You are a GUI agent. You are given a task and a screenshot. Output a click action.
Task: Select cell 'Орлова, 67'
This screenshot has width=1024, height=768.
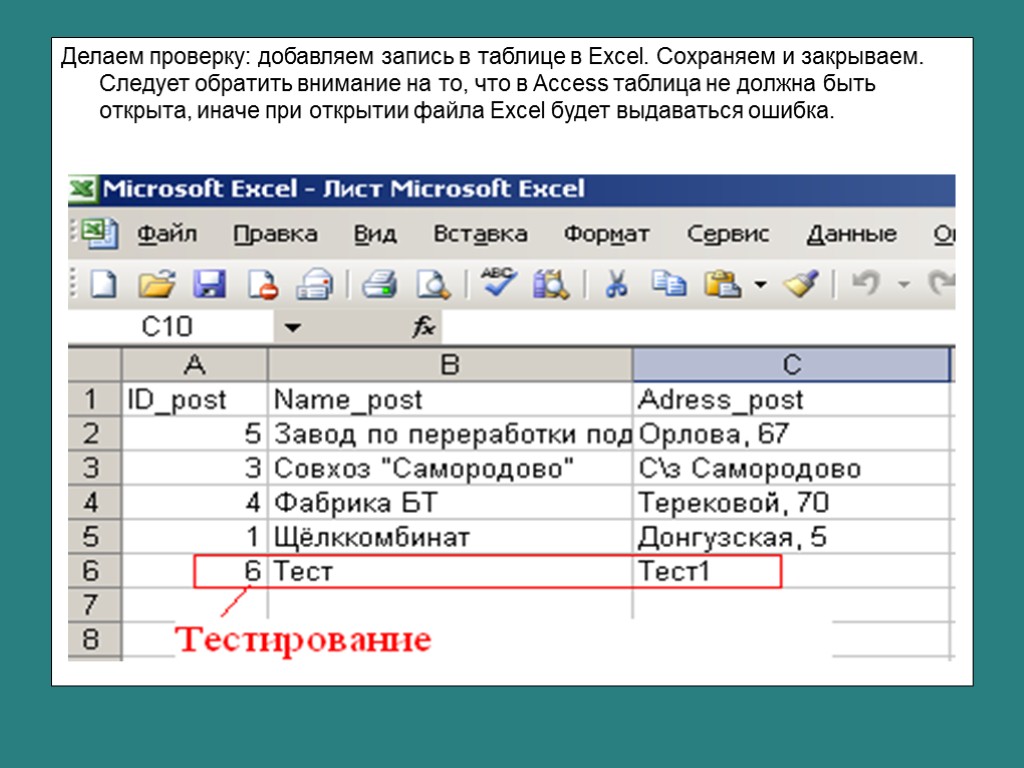792,434
